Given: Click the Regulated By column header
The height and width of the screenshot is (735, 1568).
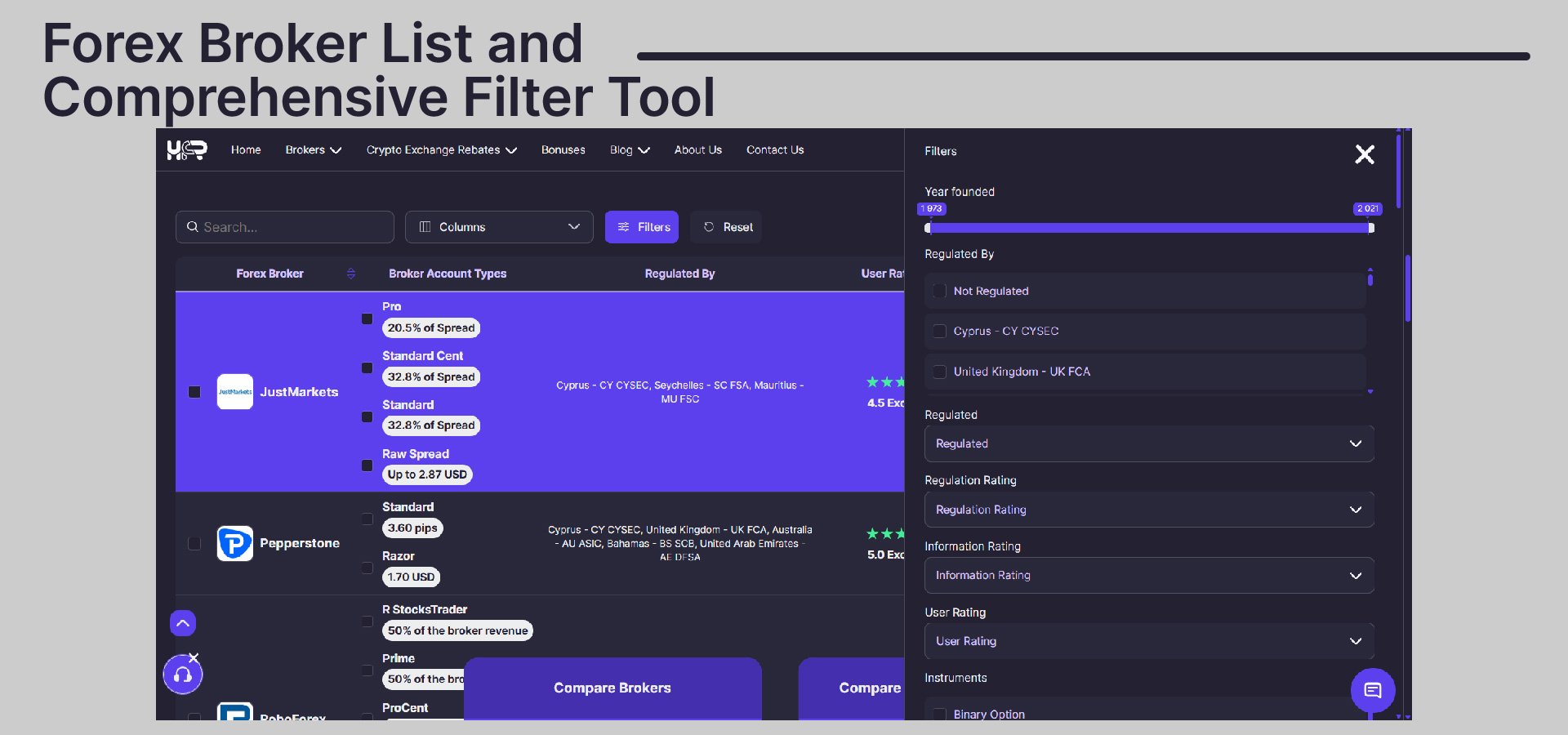Looking at the screenshot, I should pos(679,274).
